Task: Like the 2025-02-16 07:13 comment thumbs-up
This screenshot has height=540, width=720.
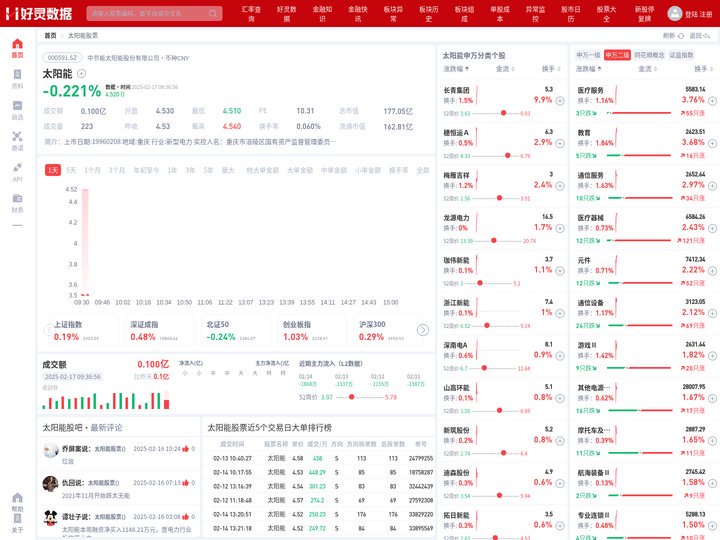Action: click(x=186, y=483)
